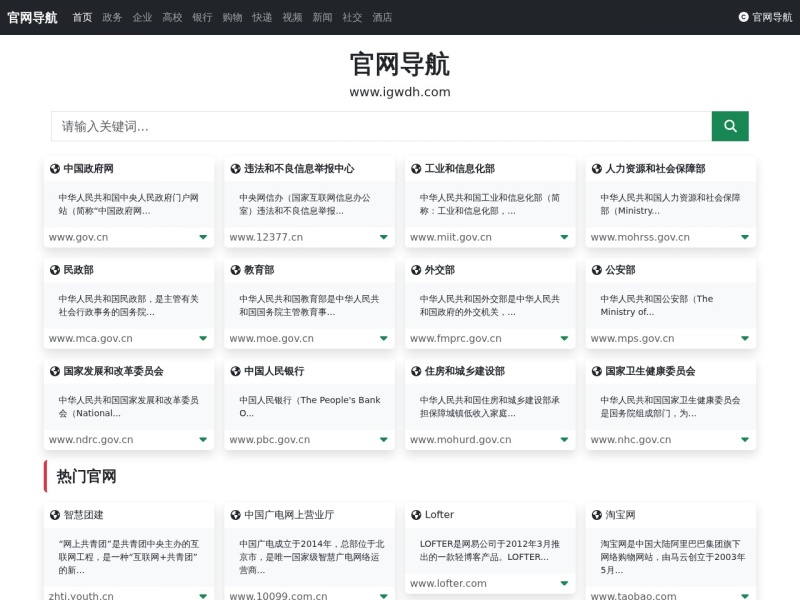Click the globe icon beside 教育部
Image resolution: width=800 pixels, height=600 pixels.
pyautogui.click(x=235, y=270)
